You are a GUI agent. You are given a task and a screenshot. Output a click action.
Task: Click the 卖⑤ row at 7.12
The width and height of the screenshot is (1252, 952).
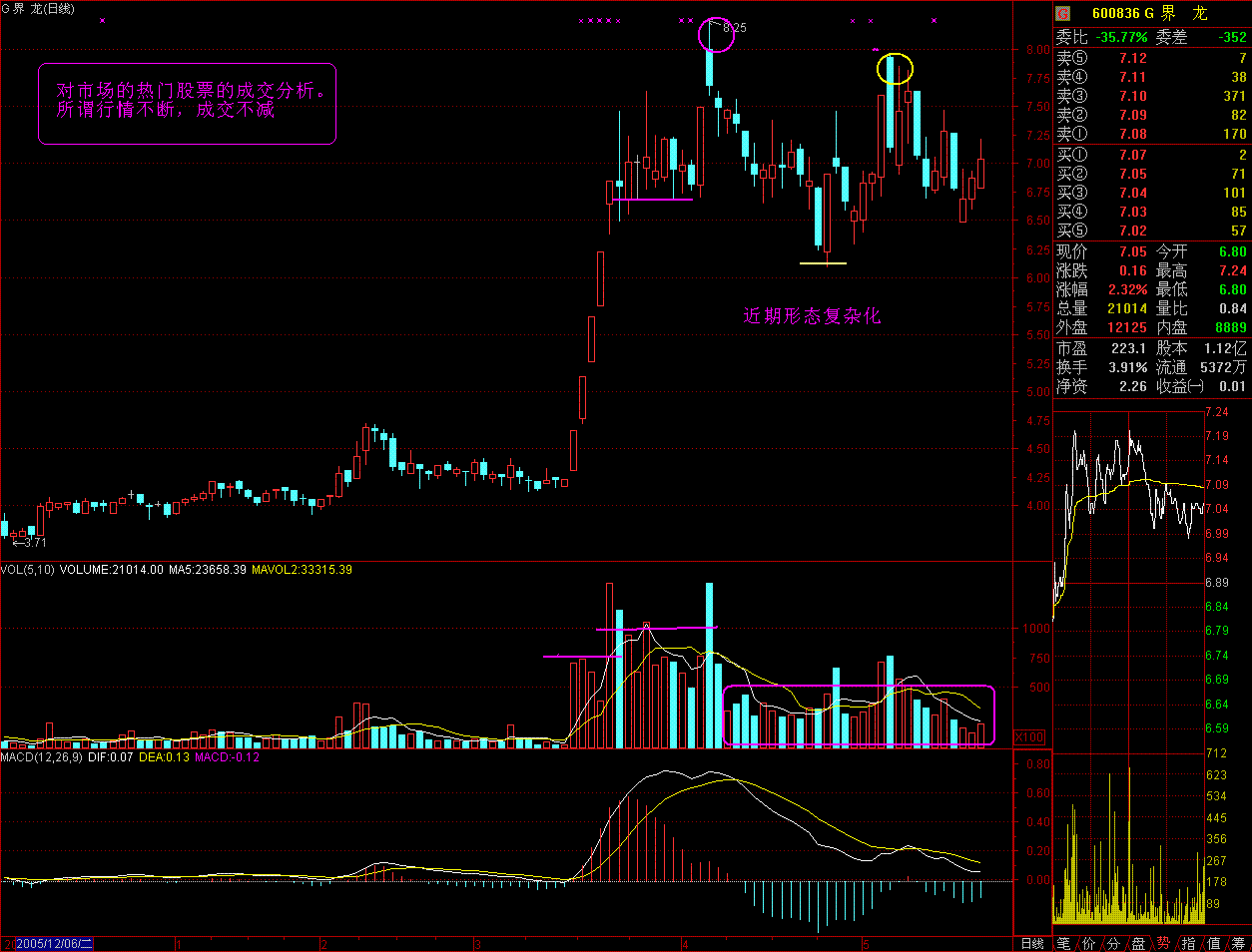click(1152, 59)
